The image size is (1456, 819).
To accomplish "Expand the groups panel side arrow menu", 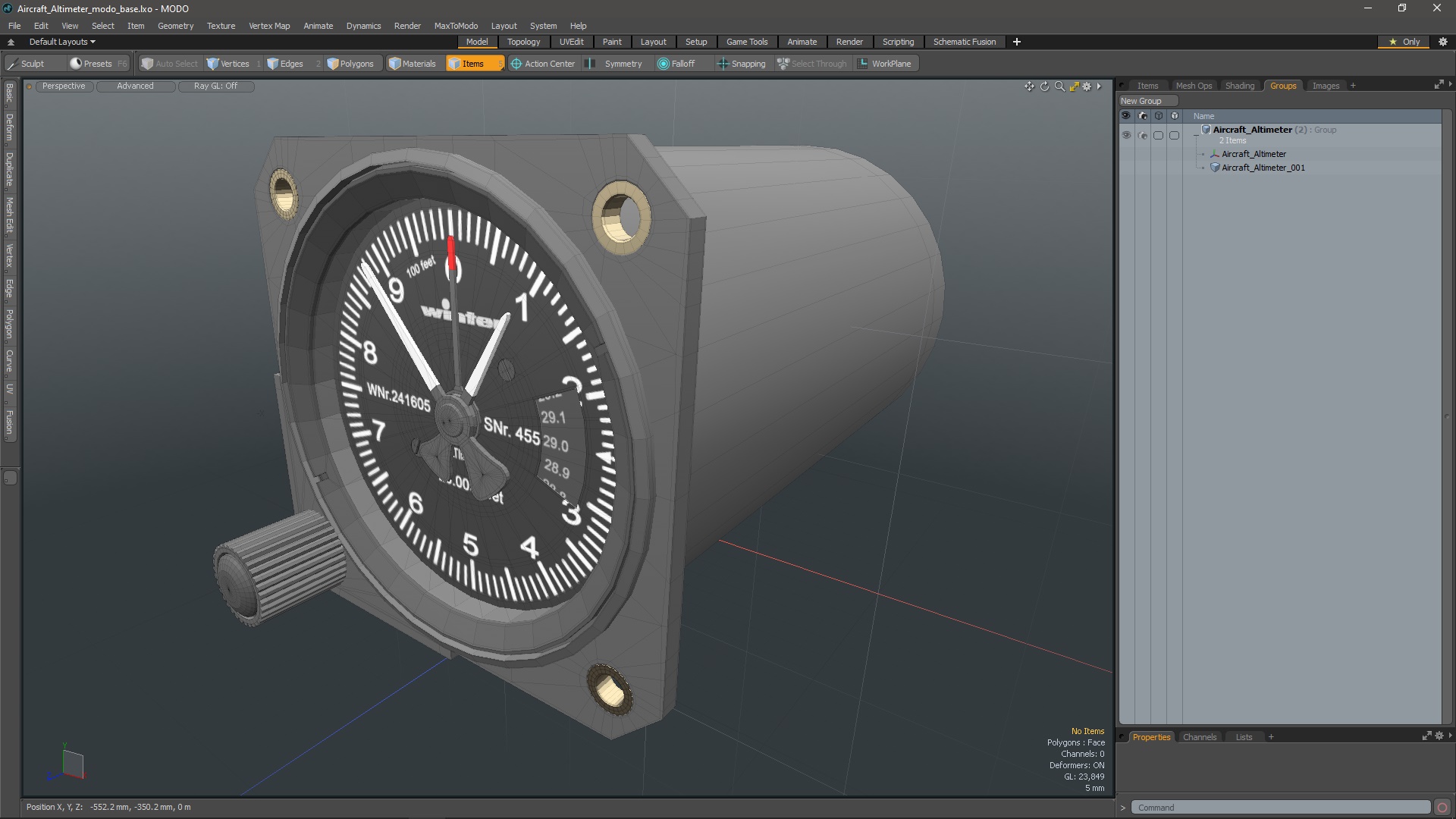I will pyautogui.click(x=1450, y=85).
